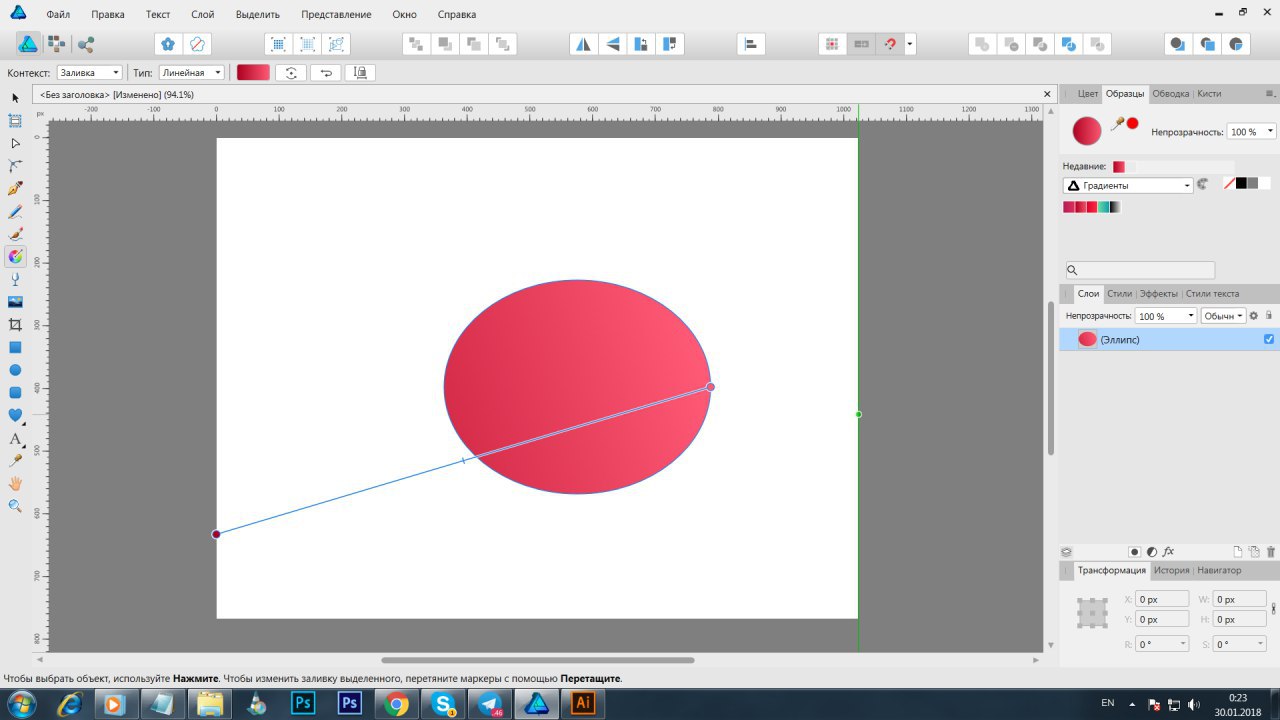
Task: Switch to the Pixel persona icon
Action: pos(57,44)
